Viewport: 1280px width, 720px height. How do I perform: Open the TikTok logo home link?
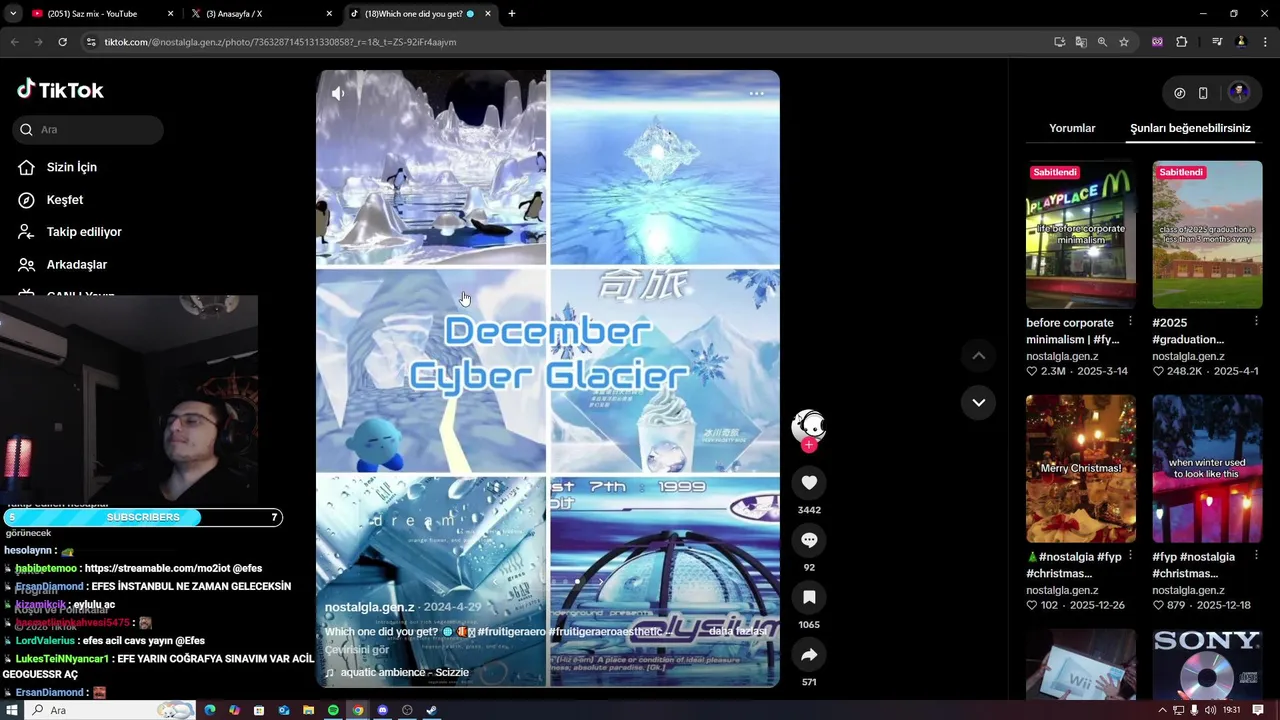pos(60,90)
